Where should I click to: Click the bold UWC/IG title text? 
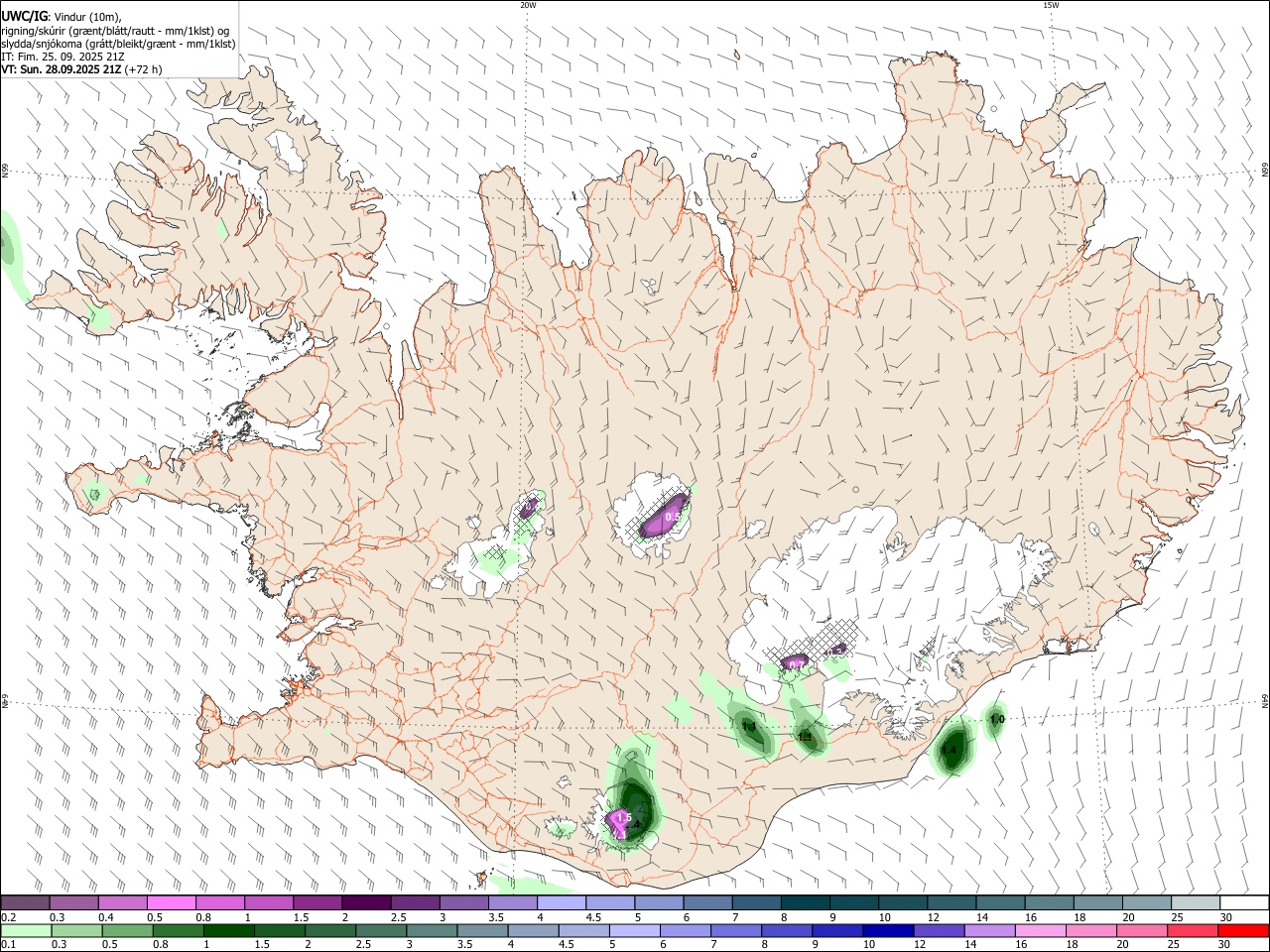25,17
